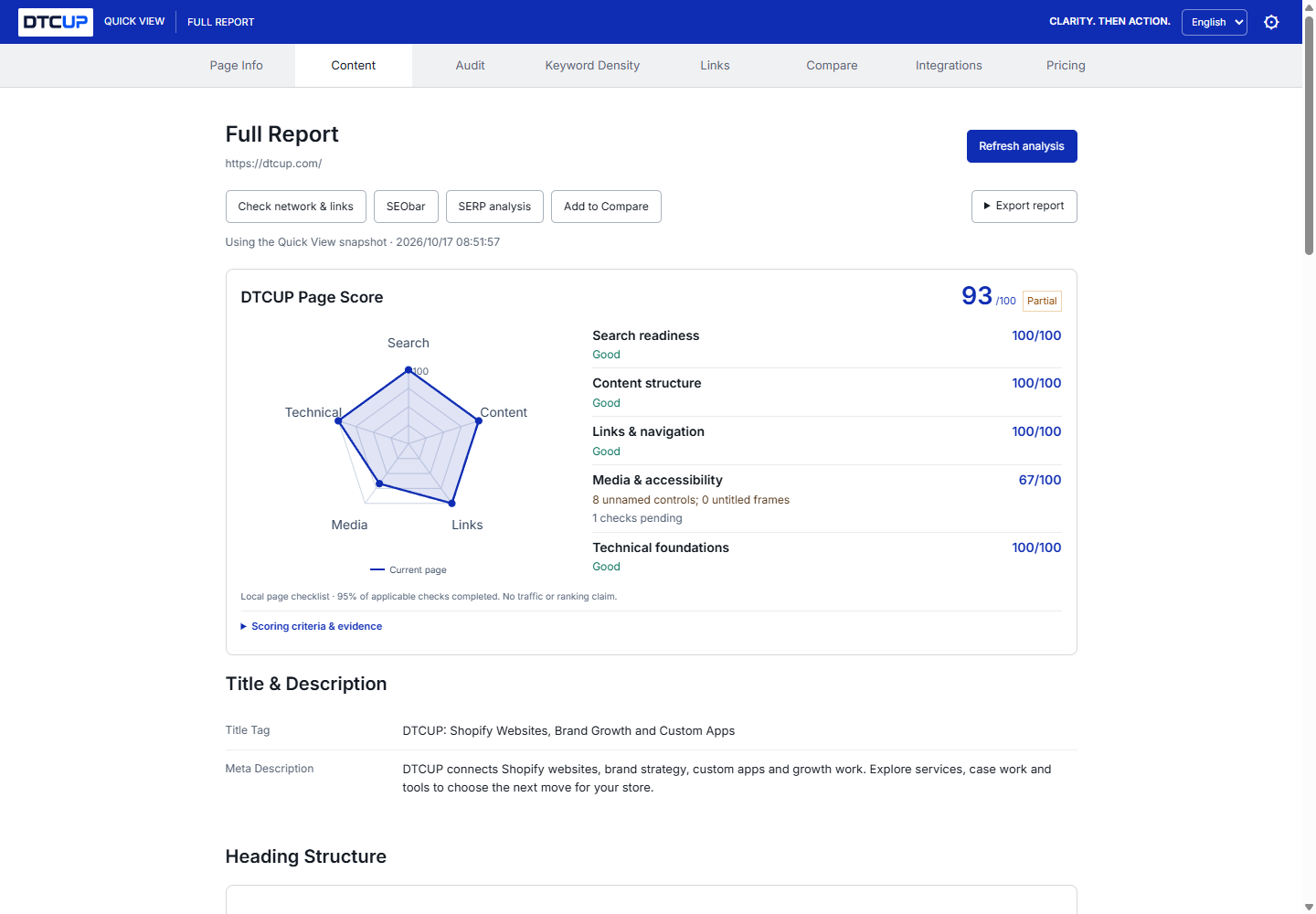Switch to Full Report view
Image resolution: width=1316 pixels, height=914 pixels.
[x=221, y=22]
